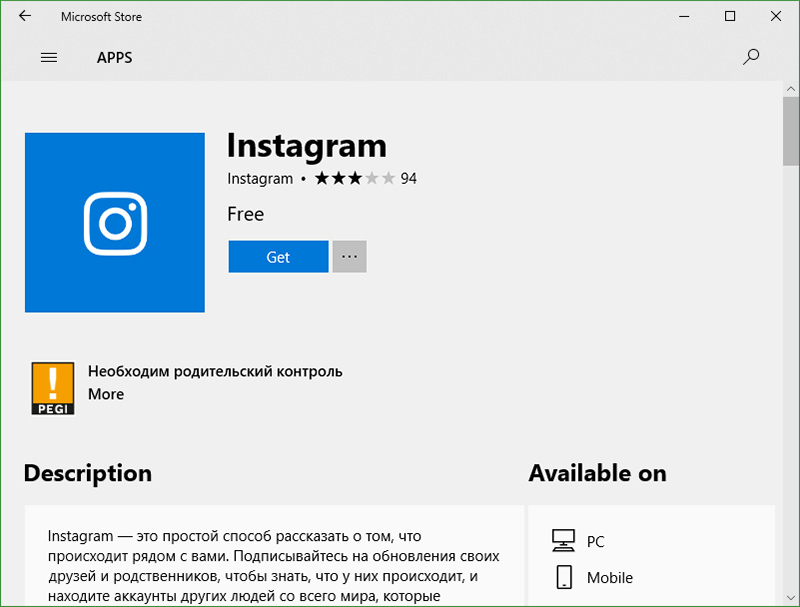800x607 pixels.
Task: Minimize the Microsoft Store window
Action: pyautogui.click(x=684, y=16)
